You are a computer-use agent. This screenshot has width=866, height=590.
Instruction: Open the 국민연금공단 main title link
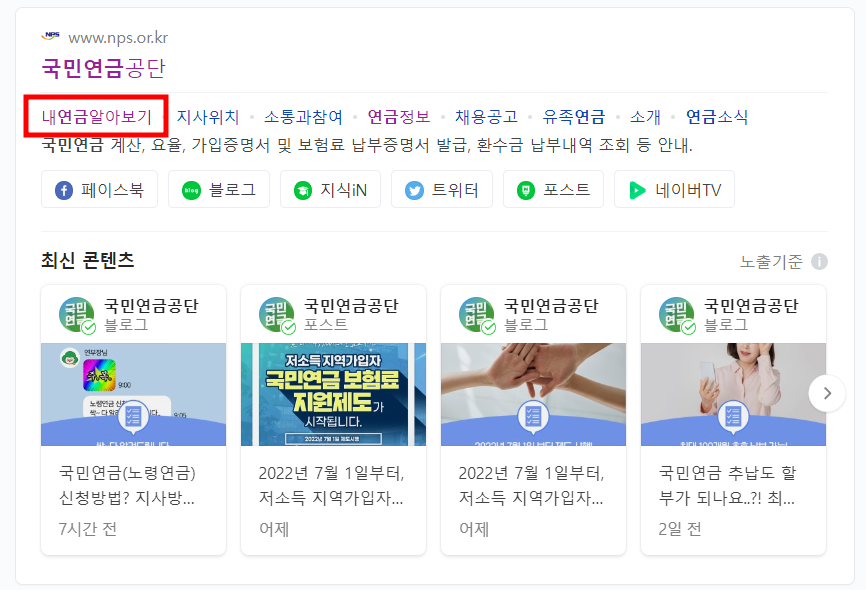pyautogui.click(x=104, y=68)
